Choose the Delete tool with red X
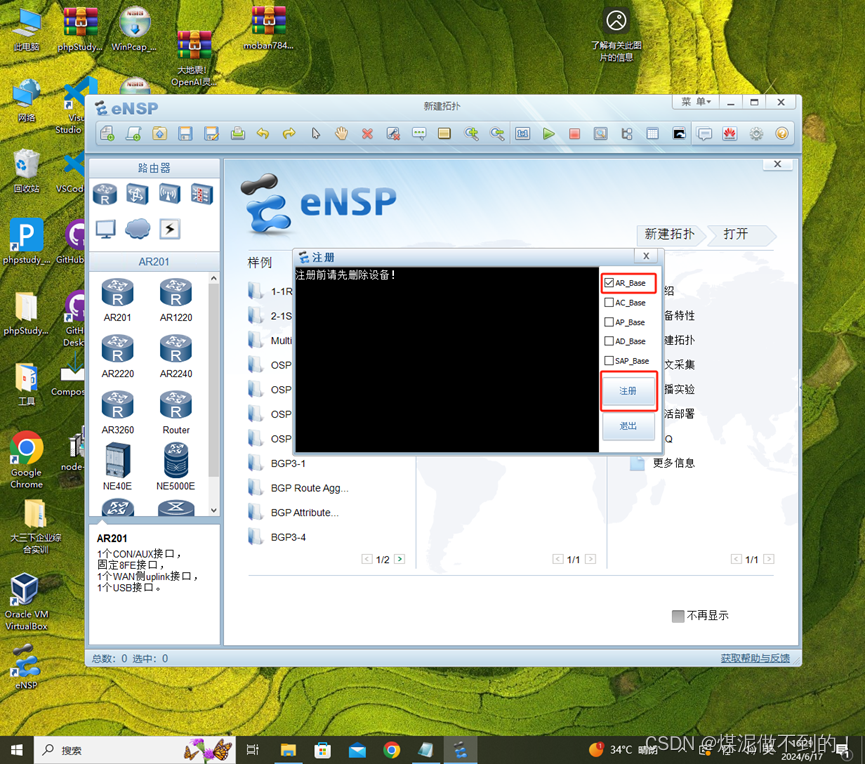Viewport: 865px width, 764px height. pyautogui.click(x=367, y=133)
